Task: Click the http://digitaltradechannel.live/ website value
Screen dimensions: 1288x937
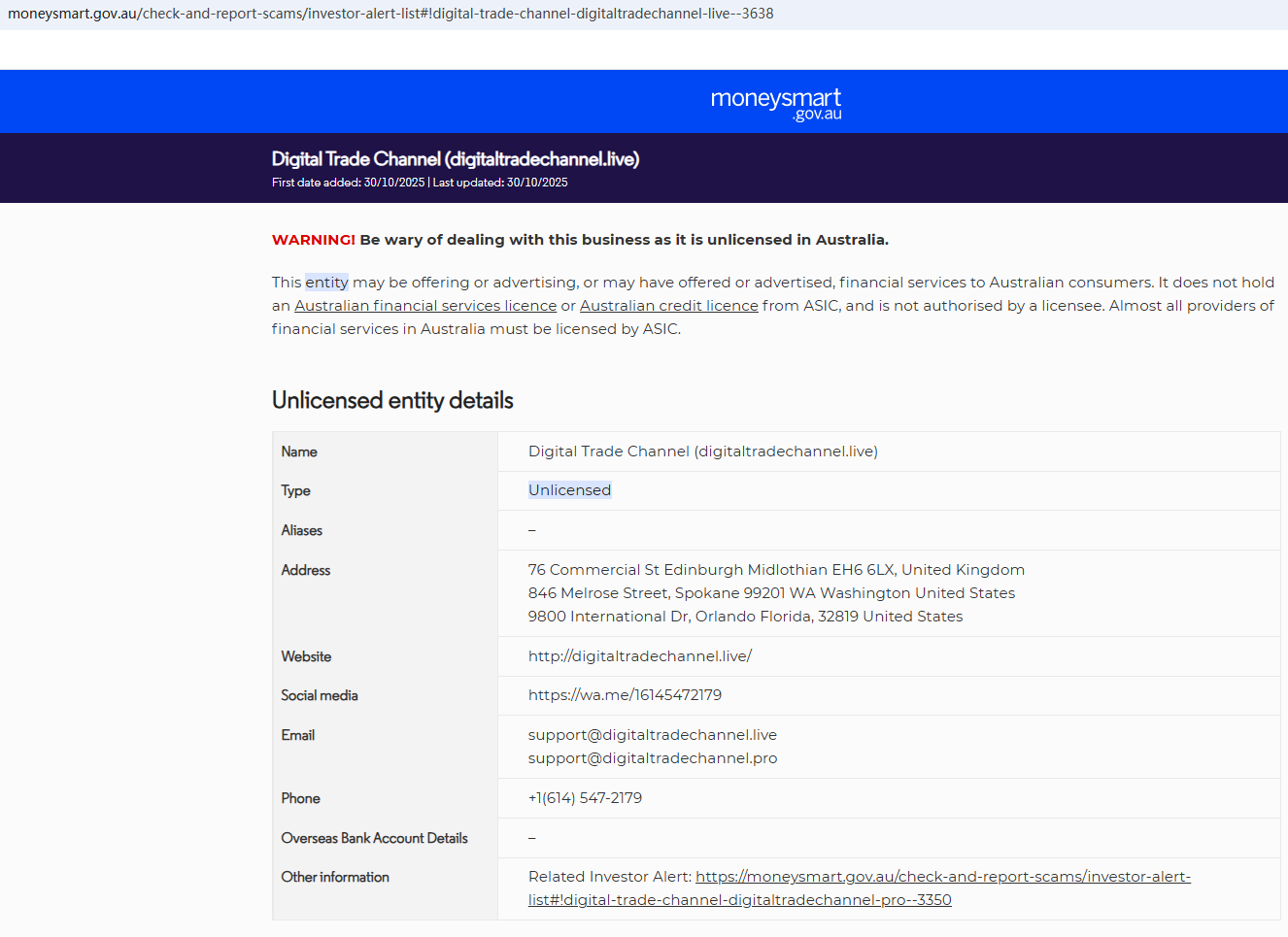Action: click(640, 656)
